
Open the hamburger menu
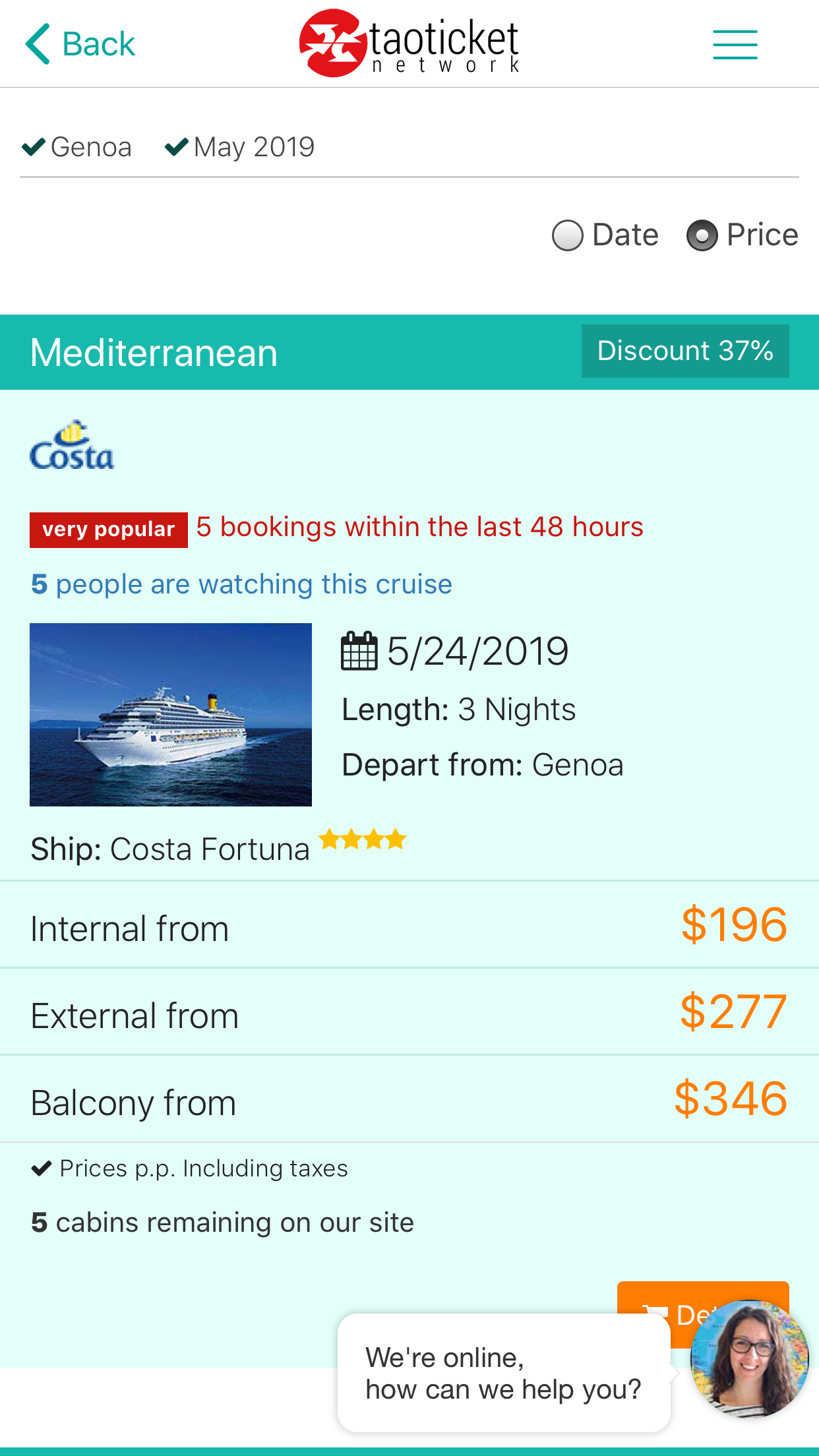pos(735,44)
